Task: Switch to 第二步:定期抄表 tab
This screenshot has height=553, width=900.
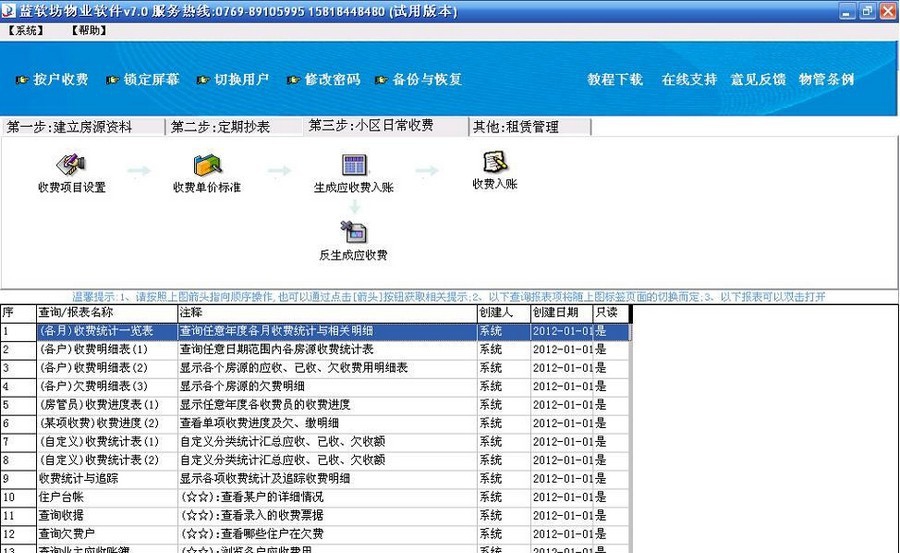Action: click(234, 127)
